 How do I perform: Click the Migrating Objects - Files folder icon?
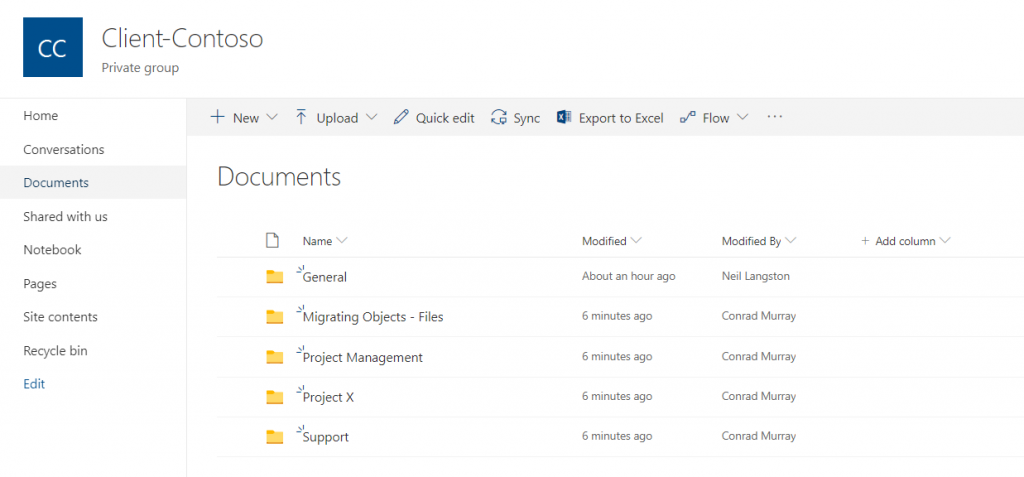coord(275,317)
